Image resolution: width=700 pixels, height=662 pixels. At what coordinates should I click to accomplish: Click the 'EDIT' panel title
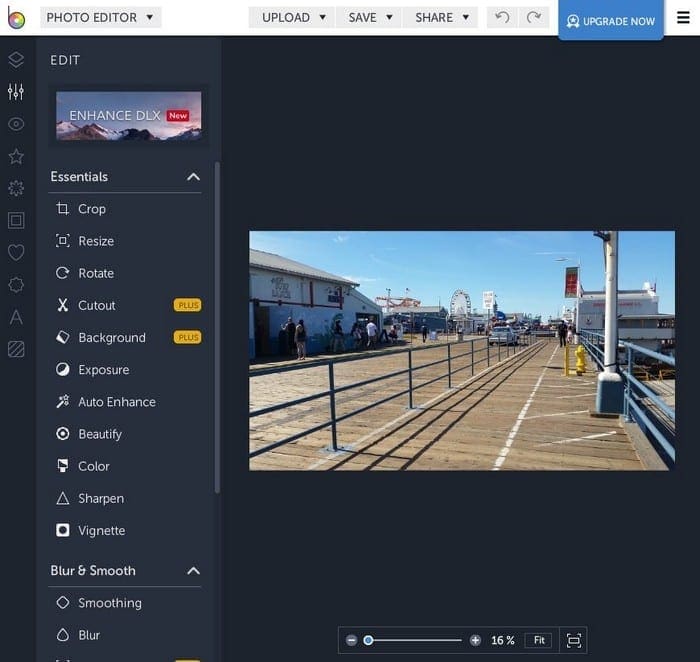point(65,60)
